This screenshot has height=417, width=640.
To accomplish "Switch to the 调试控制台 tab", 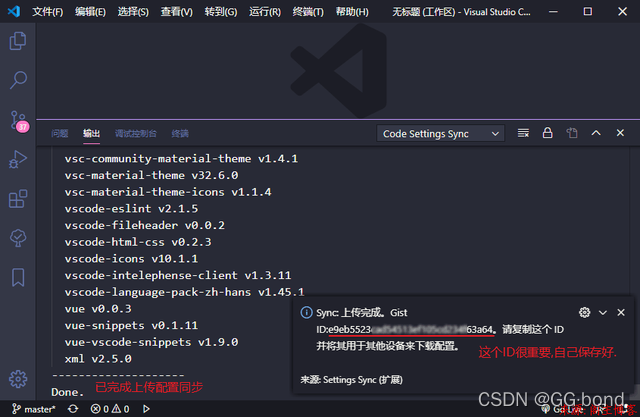I will click(136, 133).
